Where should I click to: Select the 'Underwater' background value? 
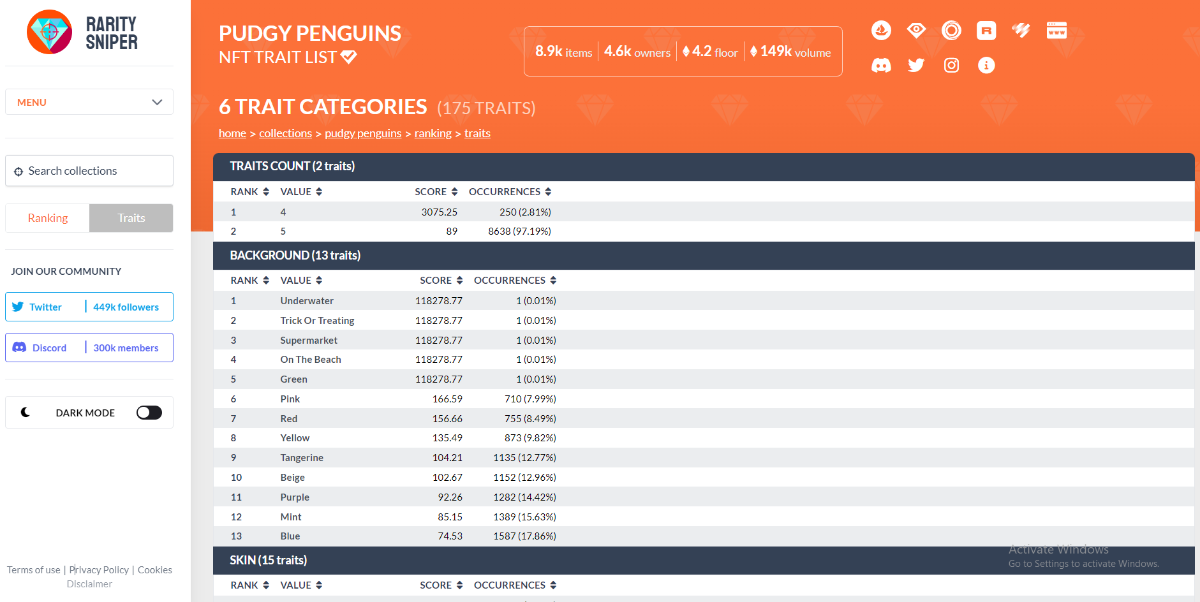[x=307, y=301]
